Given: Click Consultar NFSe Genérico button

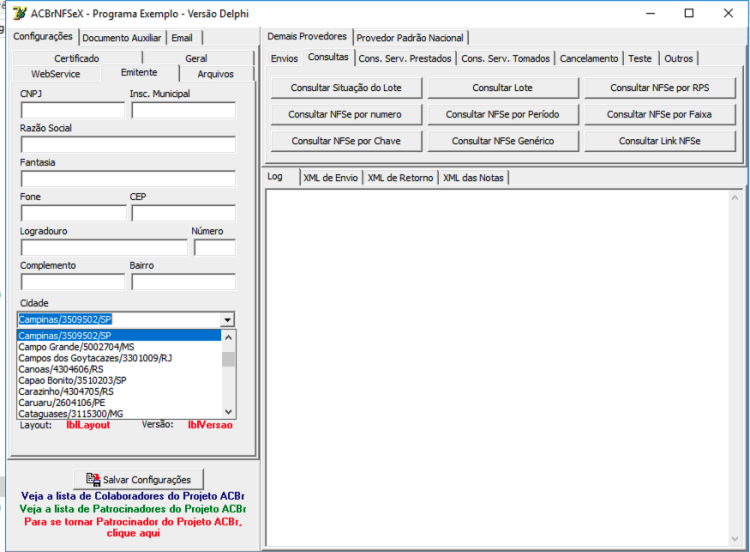Looking at the screenshot, I should (503, 141).
